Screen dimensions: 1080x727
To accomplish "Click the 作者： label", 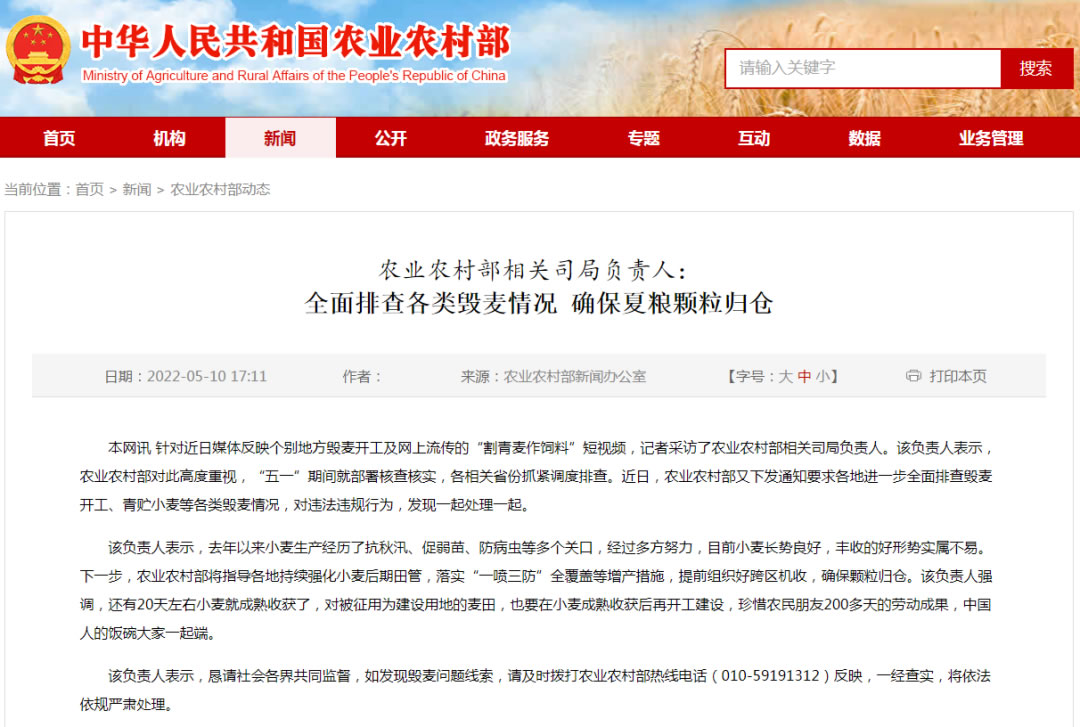I will pyautogui.click(x=362, y=376).
